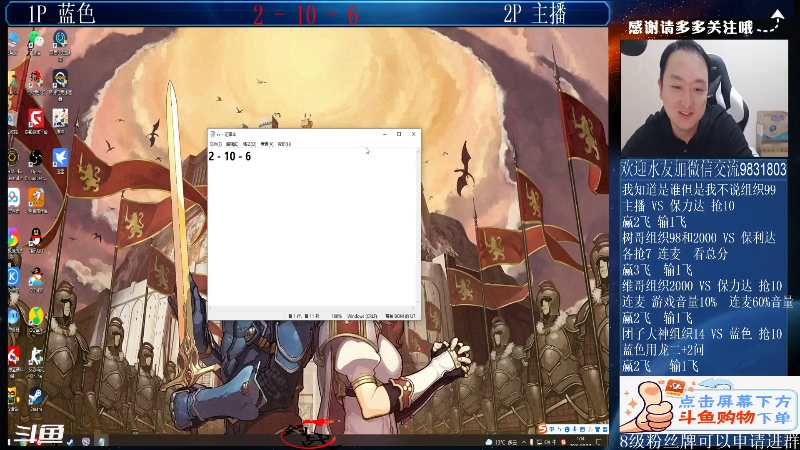Click the taskbar clock
This screenshot has width=800, height=450.
[581, 441]
